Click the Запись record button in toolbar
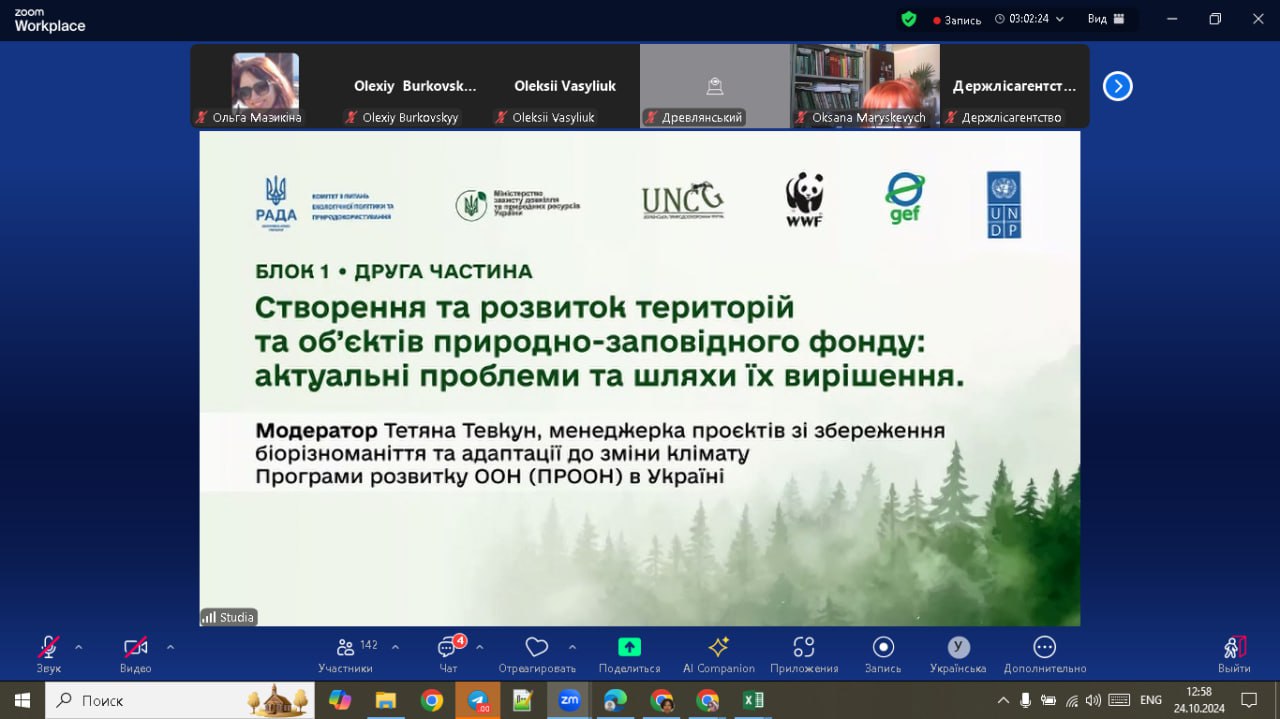1280x719 pixels. click(x=882, y=648)
